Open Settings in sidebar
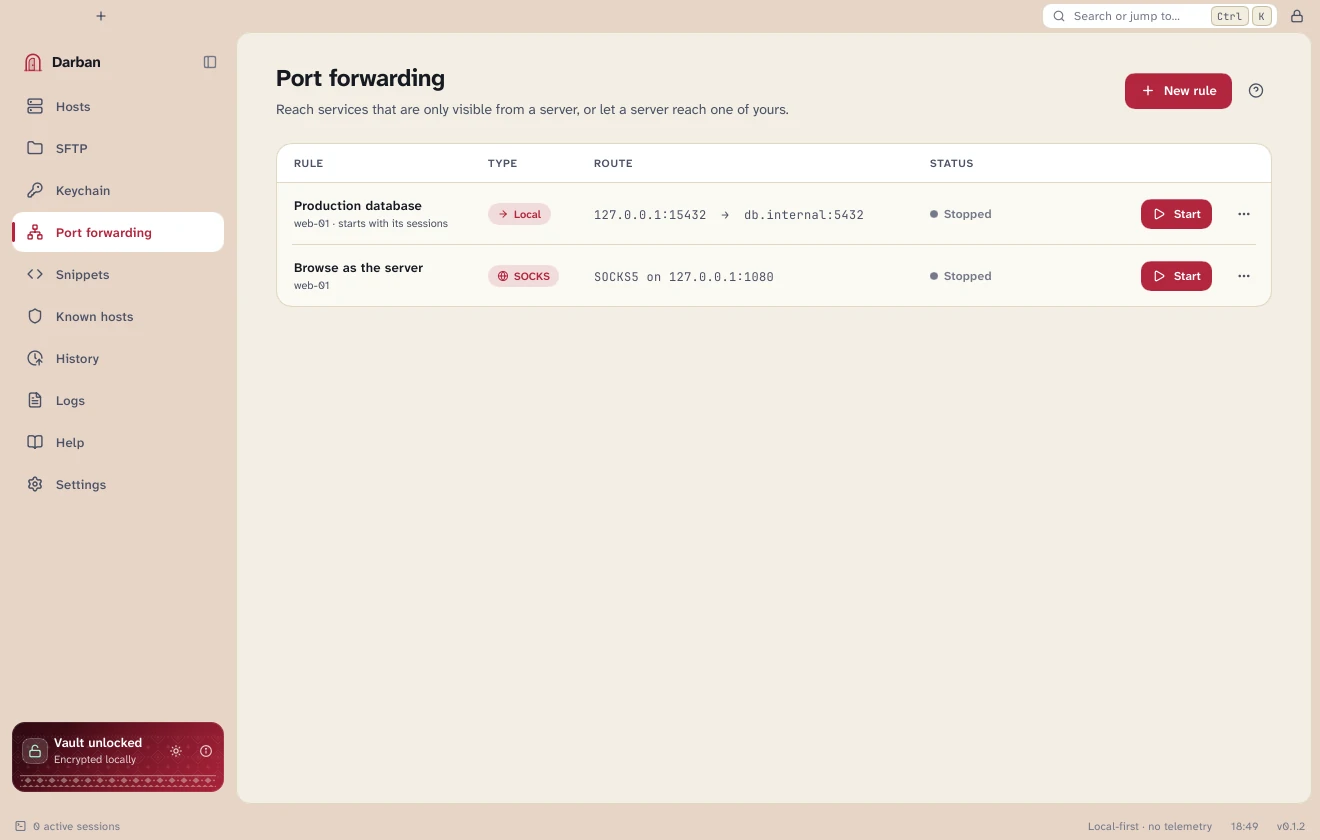 point(118,484)
